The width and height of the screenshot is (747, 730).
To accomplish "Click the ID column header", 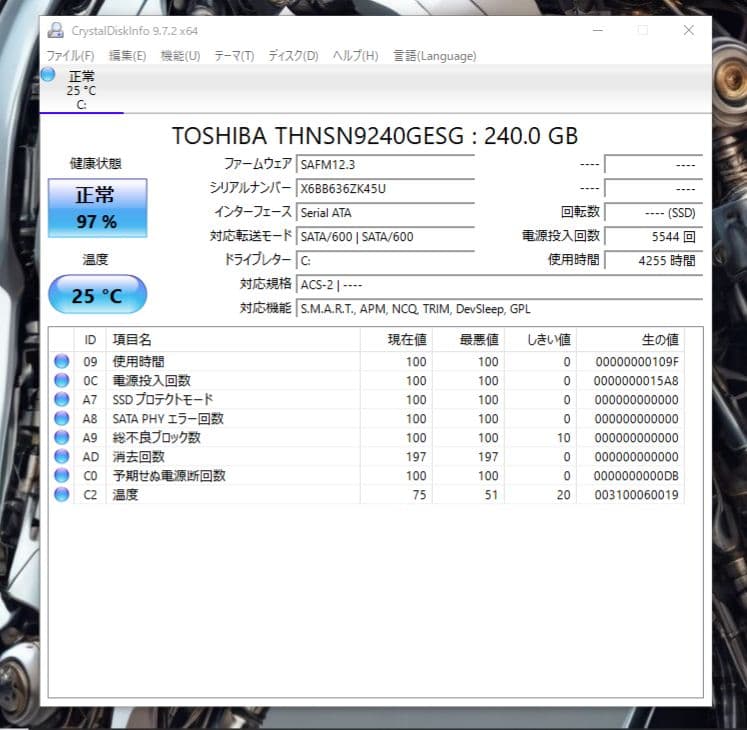I will 90,340.
